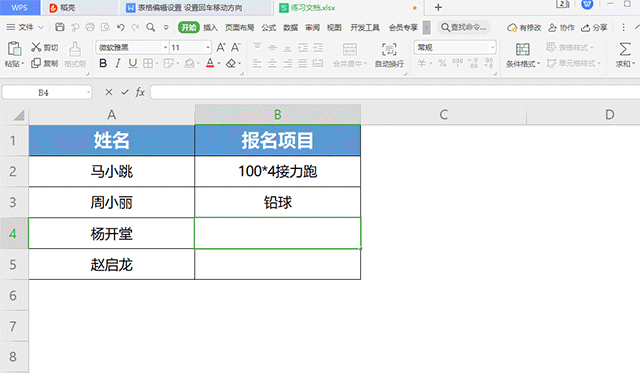Image resolution: width=640 pixels, height=373 pixels.
Task: Click the select-all corner triangle
Action: pos(18,115)
